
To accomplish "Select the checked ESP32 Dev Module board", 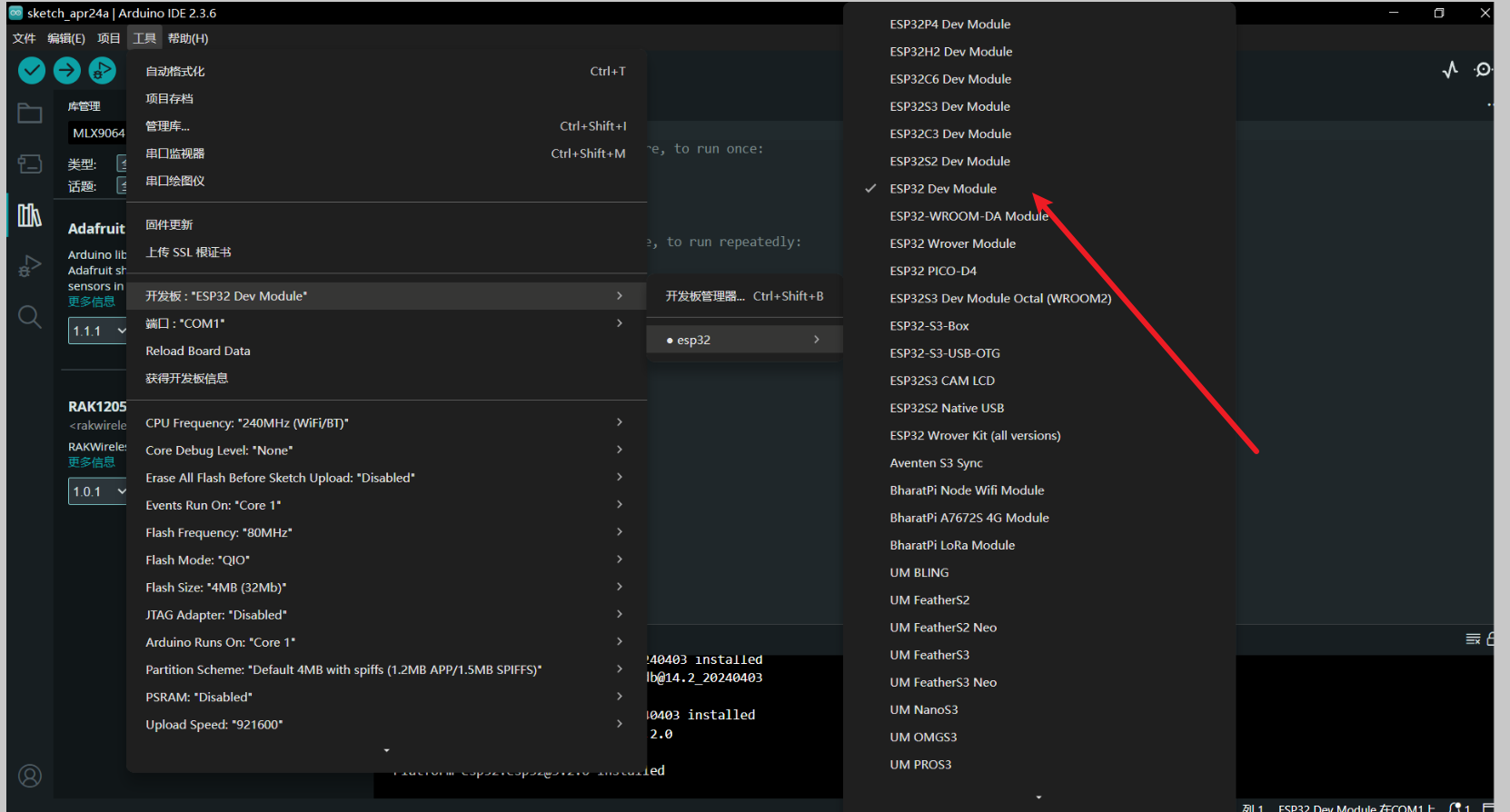I will pyautogui.click(x=943, y=189).
